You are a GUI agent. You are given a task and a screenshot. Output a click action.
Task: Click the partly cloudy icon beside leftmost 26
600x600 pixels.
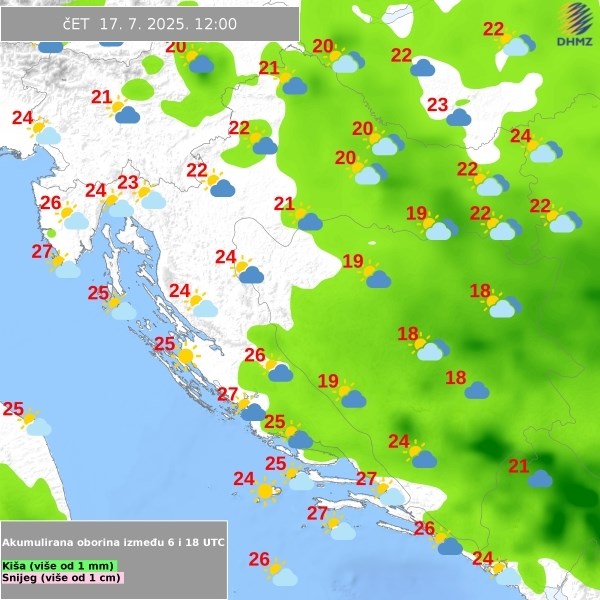point(72,217)
